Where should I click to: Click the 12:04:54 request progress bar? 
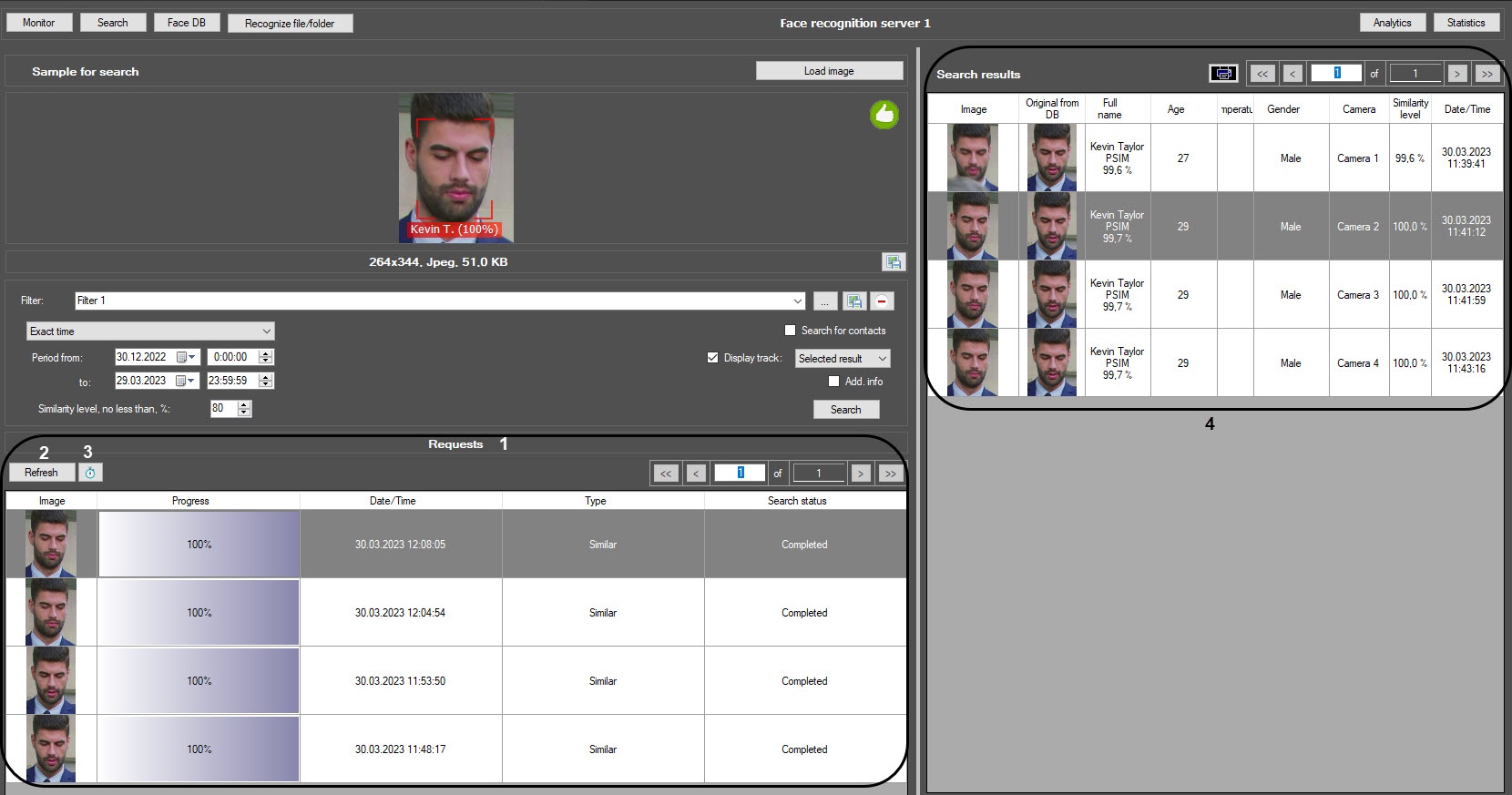click(199, 612)
